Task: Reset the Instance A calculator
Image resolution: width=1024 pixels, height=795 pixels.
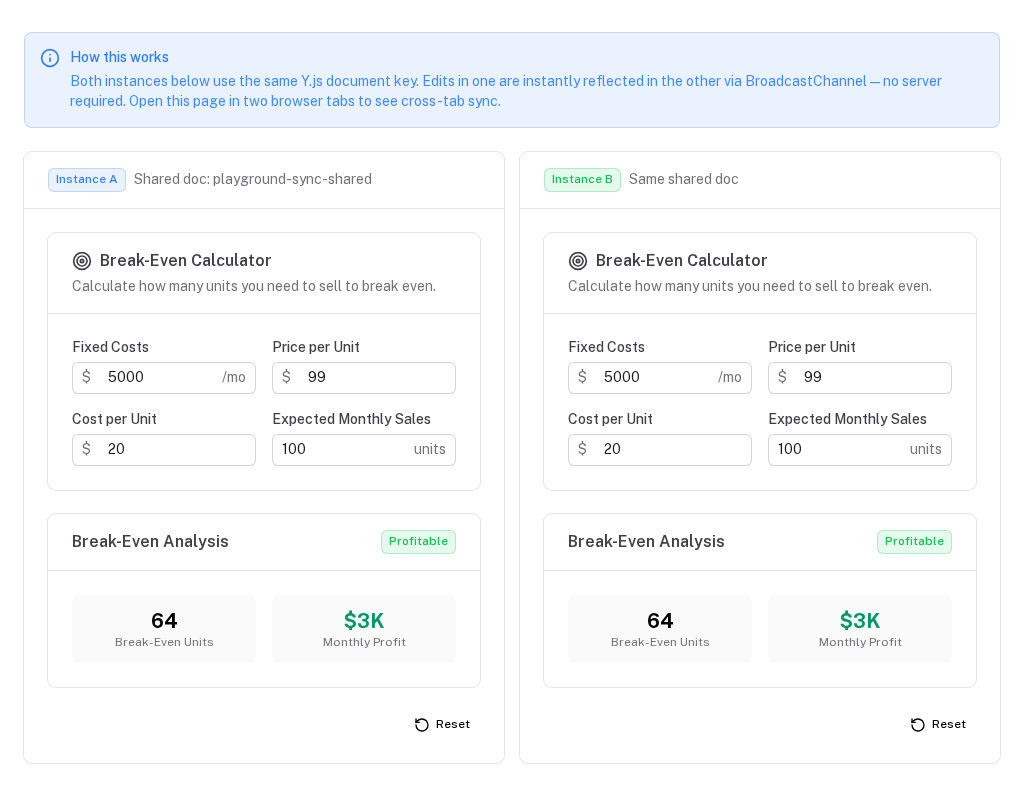Action: tap(442, 724)
